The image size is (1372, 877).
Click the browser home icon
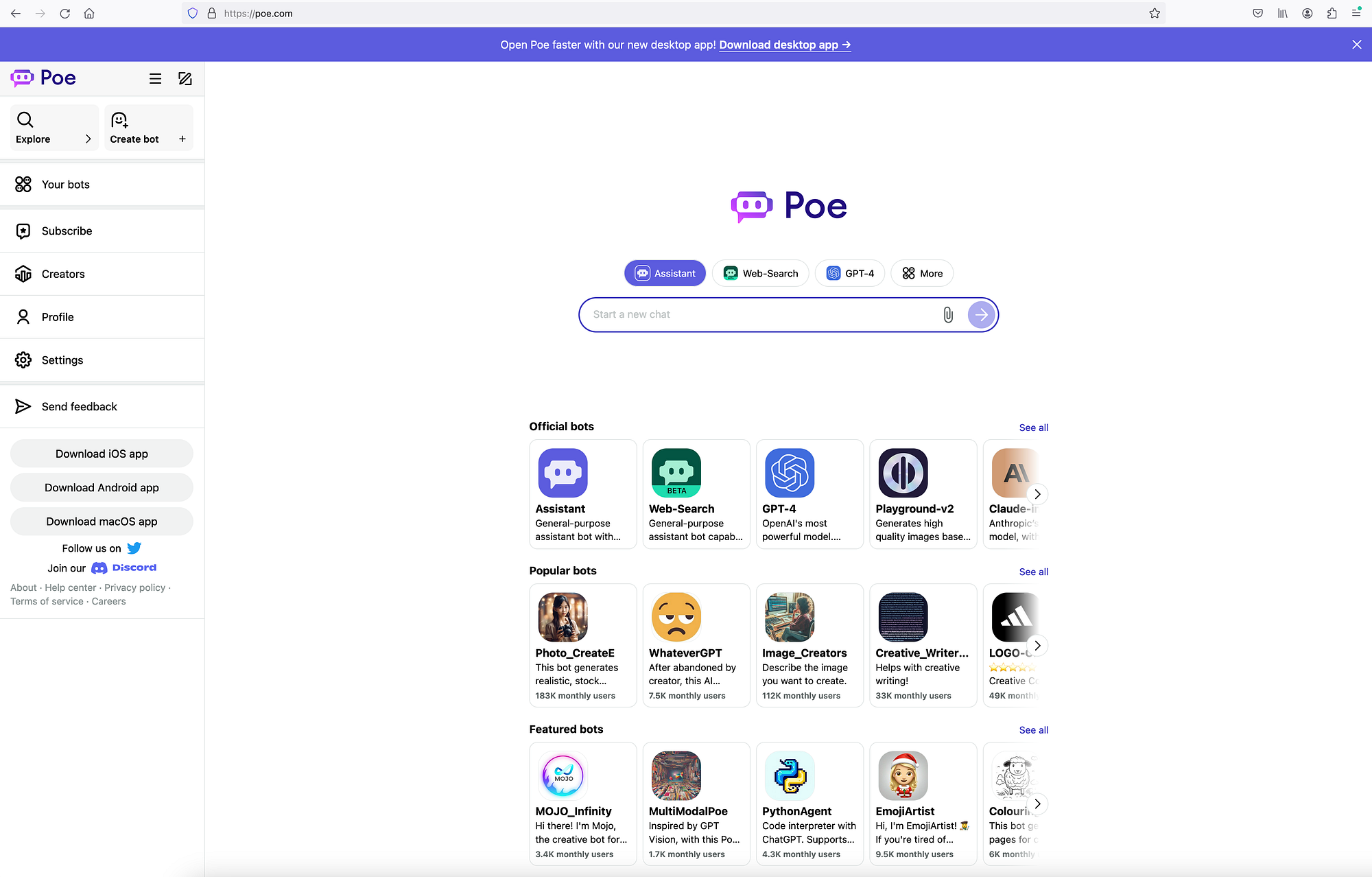pyautogui.click(x=89, y=13)
